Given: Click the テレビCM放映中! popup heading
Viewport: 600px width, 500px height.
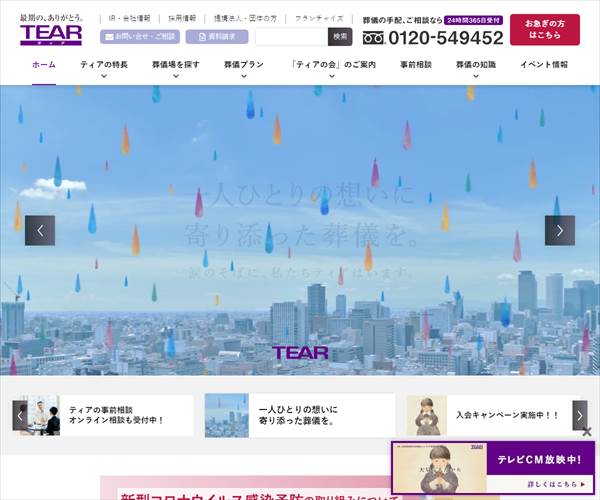Looking at the screenshot, I should point(540,459).
